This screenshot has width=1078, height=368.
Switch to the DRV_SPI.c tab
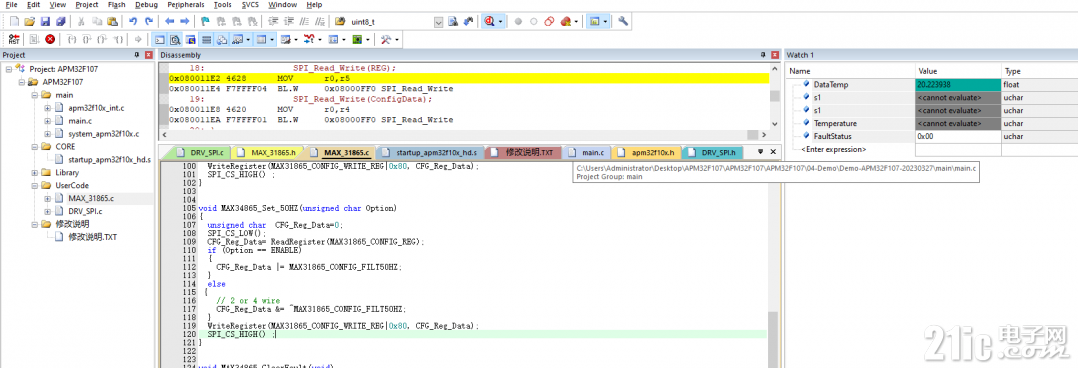tap(201, 152)
